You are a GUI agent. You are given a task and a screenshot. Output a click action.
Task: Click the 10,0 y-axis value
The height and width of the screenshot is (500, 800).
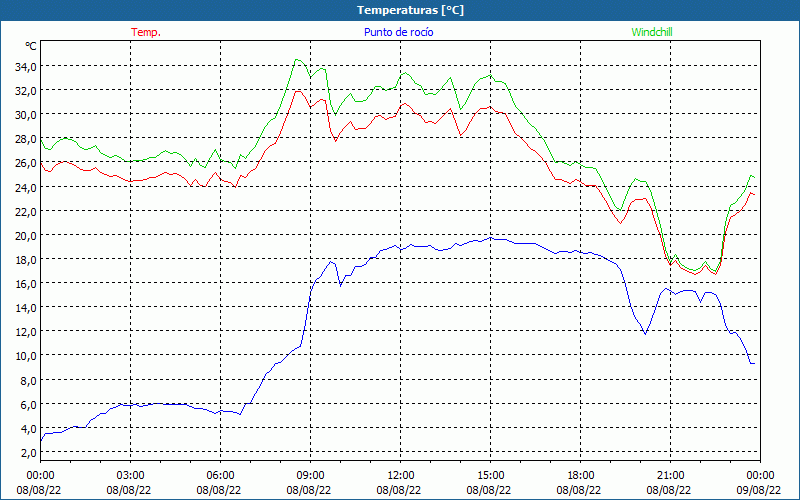(x=26, y=356)
